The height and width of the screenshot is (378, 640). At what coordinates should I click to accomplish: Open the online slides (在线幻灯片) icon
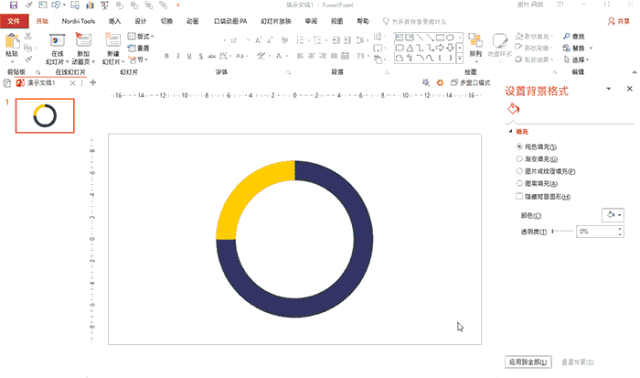(x=57, y=41)
